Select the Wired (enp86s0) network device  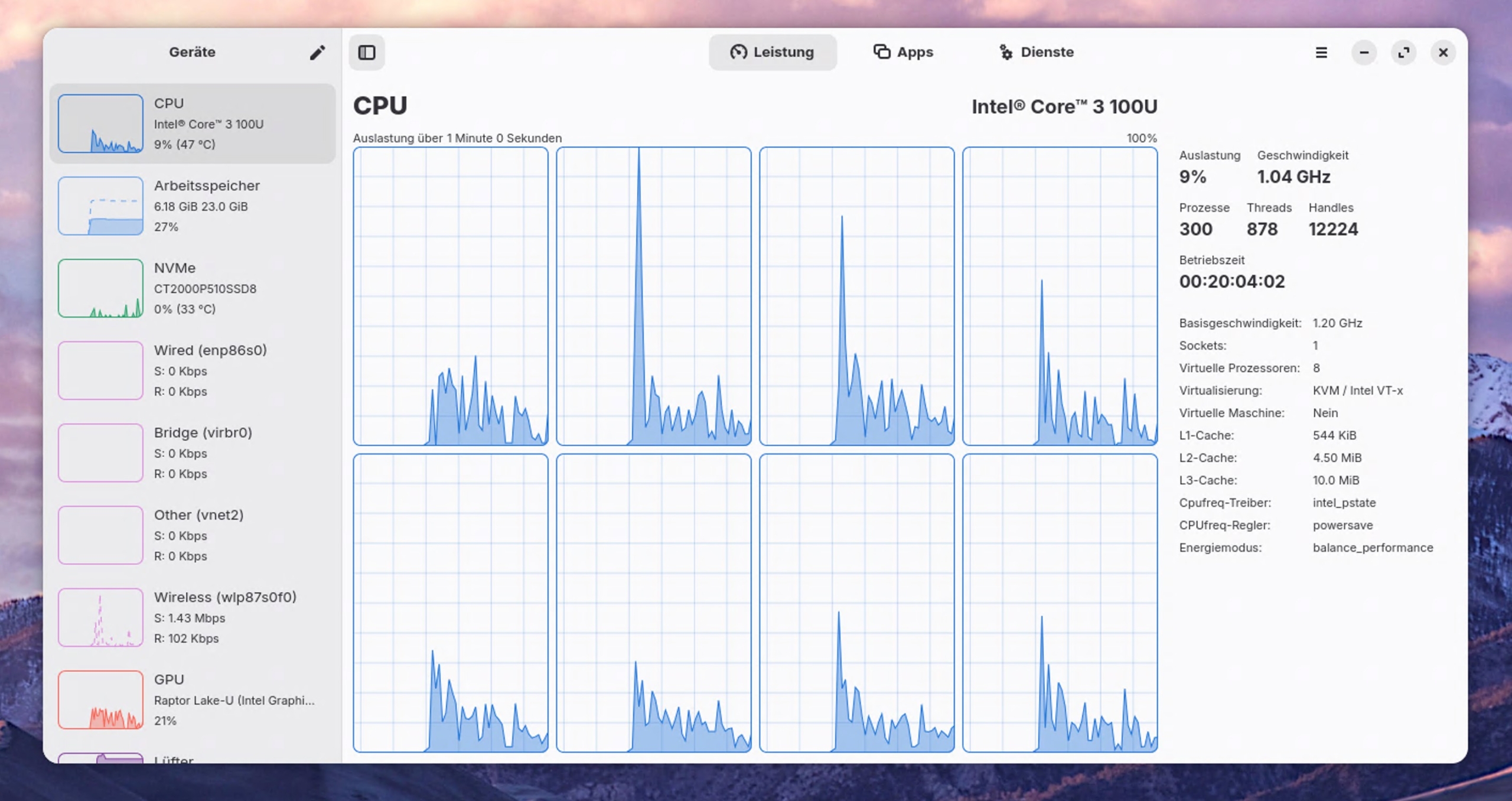[192, 370]
